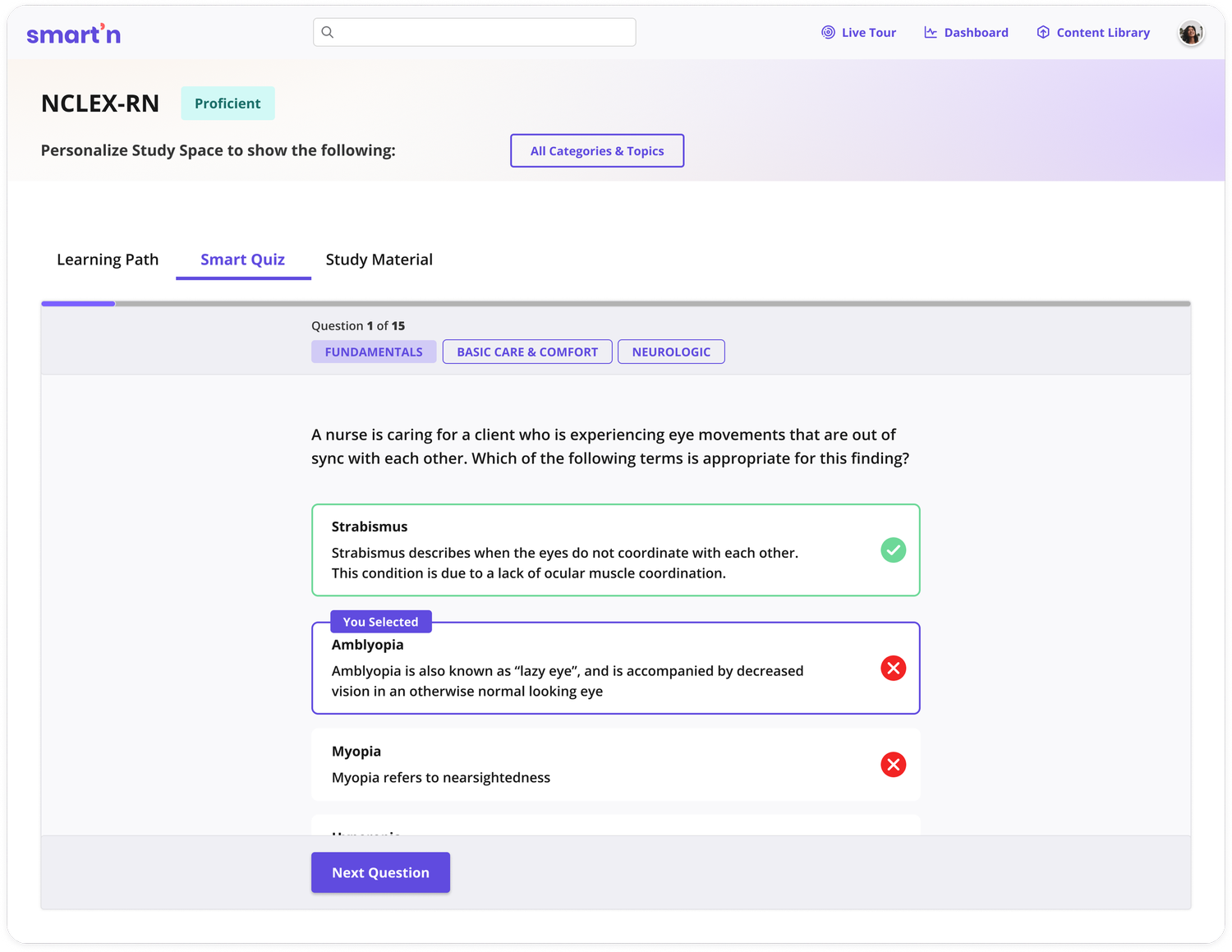Click the Next Question button
This screenshot has height=952, width=1232.
coord(380,872)
